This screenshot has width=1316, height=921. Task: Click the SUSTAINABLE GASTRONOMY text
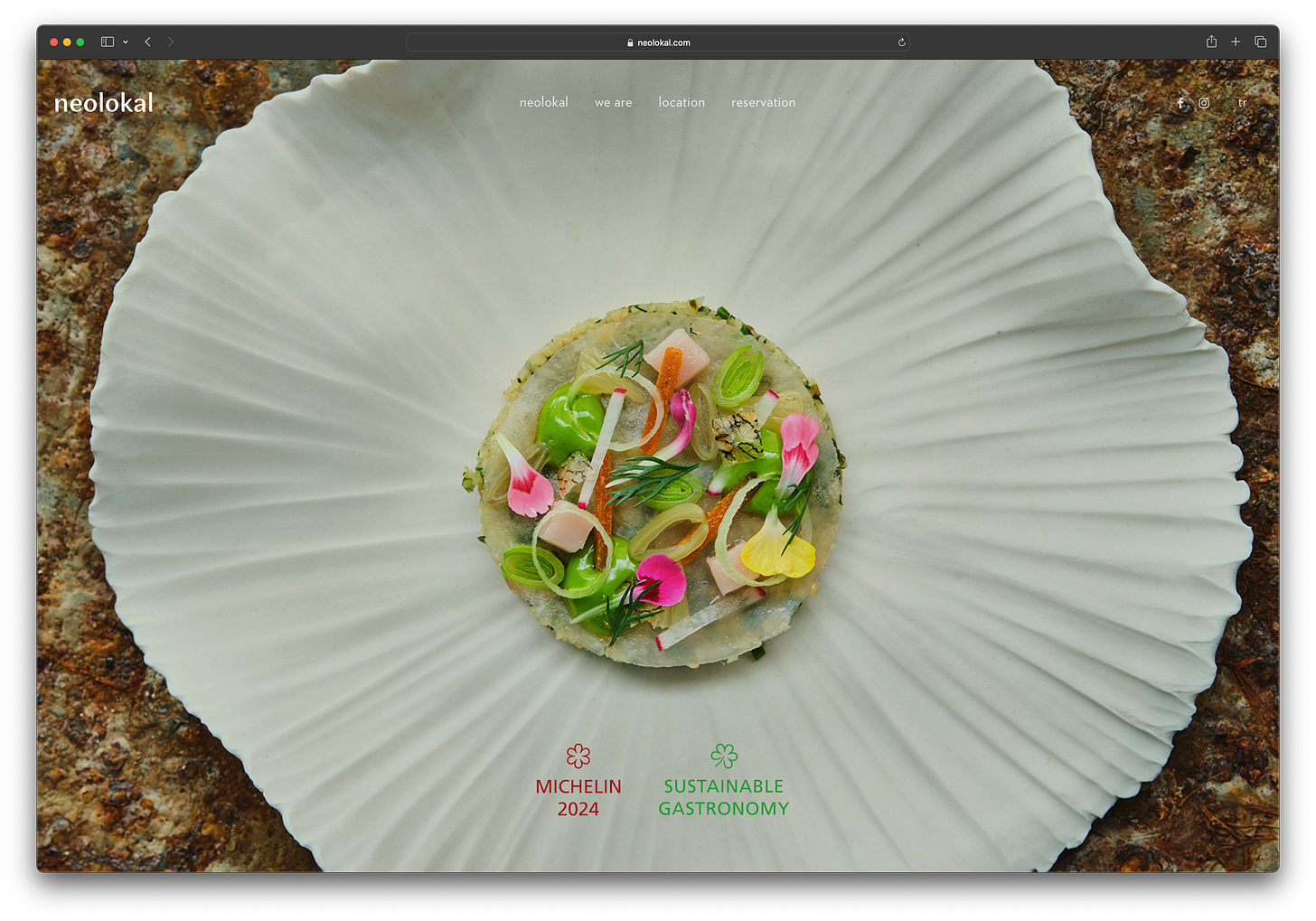(724, 797)
